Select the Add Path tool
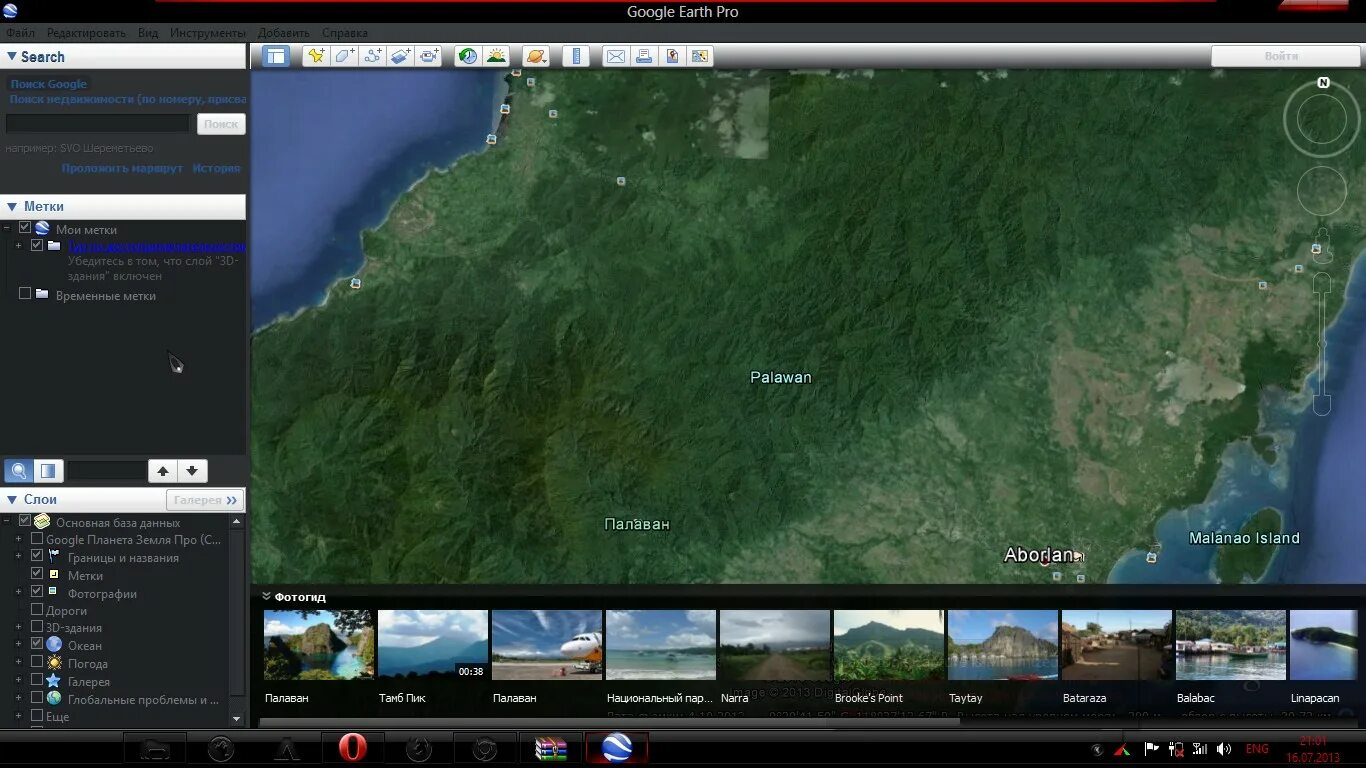 coord(372,56)
